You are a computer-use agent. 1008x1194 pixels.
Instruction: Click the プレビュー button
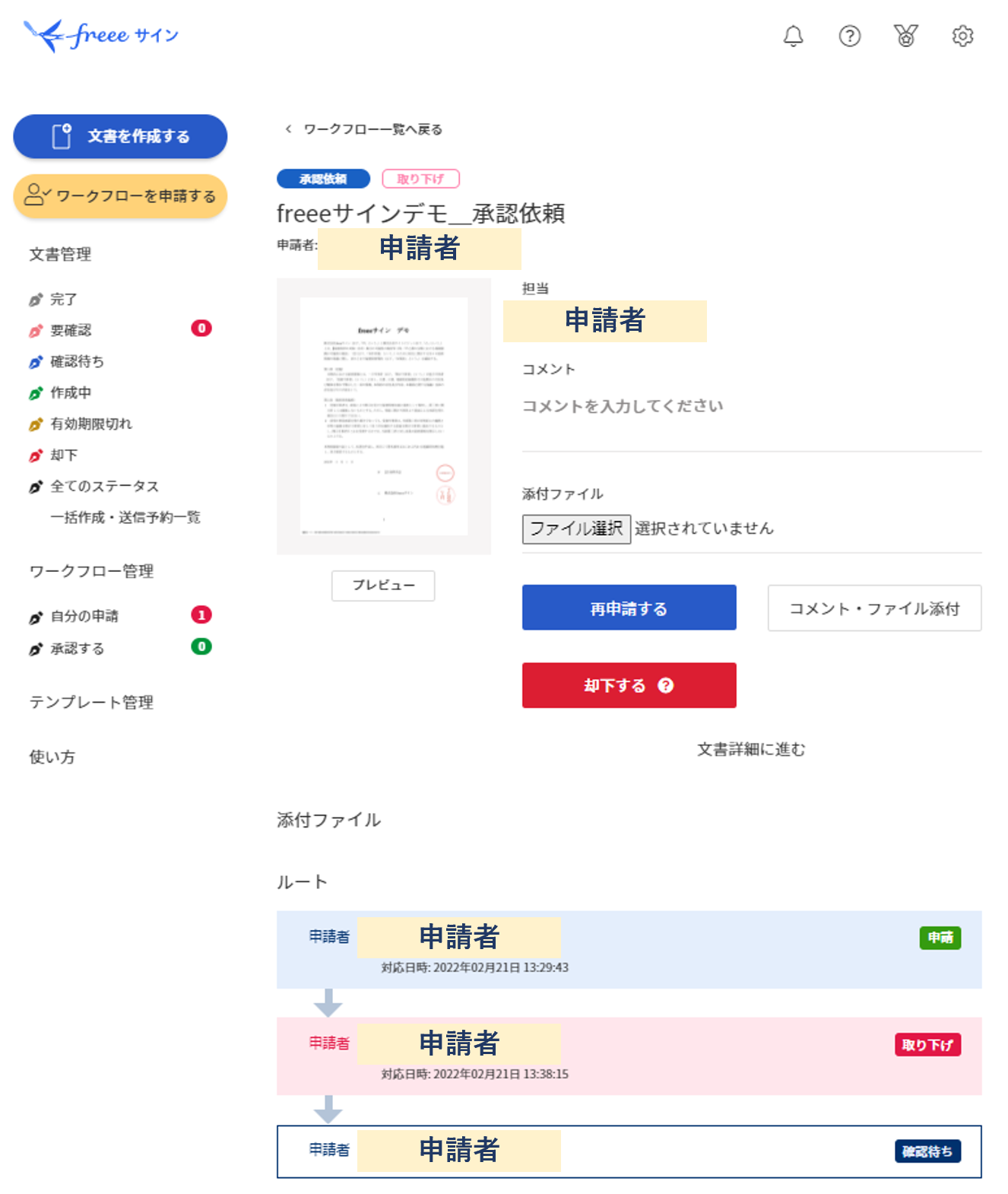[x=383, y=586]
